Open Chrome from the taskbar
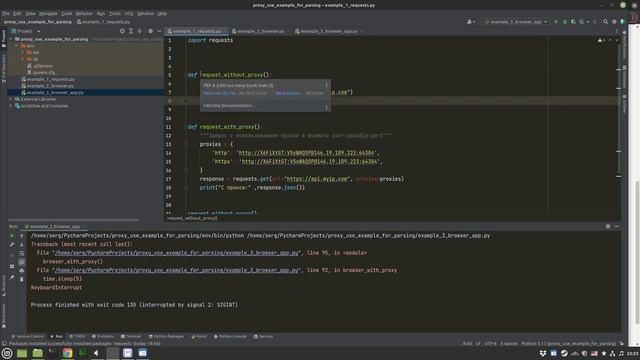Image resolution: width=640 pixels, height=360 pixels. click(x=68, y=353)
